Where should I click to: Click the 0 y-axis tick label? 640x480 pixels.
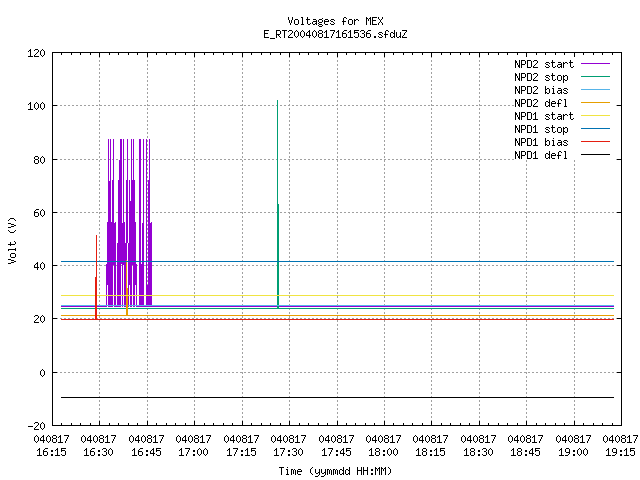[42, 373]
